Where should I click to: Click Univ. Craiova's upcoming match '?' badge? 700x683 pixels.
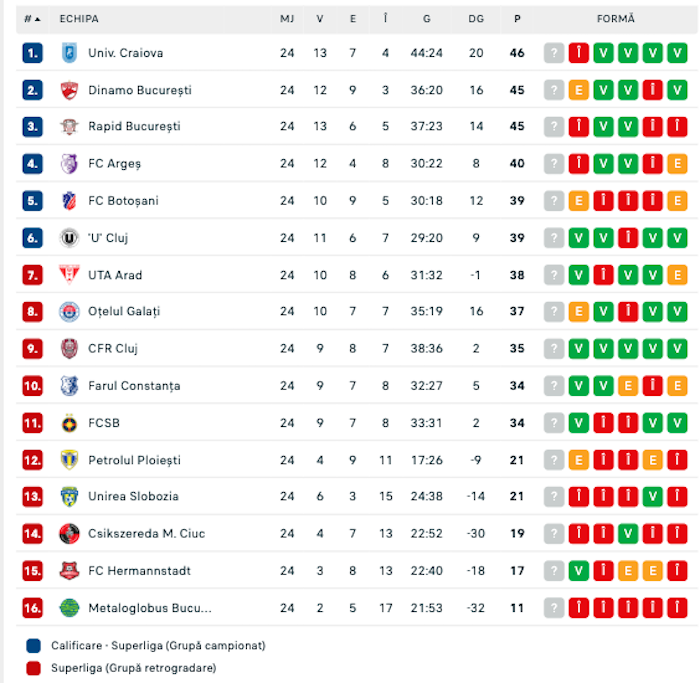pyautogui.click(x=554, y=53)
